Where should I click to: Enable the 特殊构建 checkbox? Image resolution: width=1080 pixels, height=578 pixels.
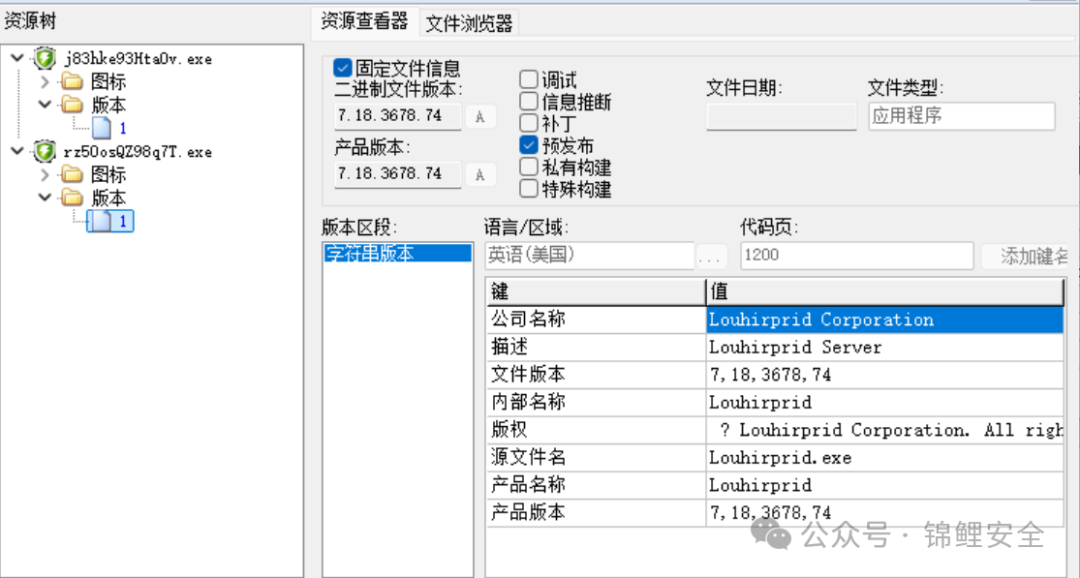tap(528, 188)
